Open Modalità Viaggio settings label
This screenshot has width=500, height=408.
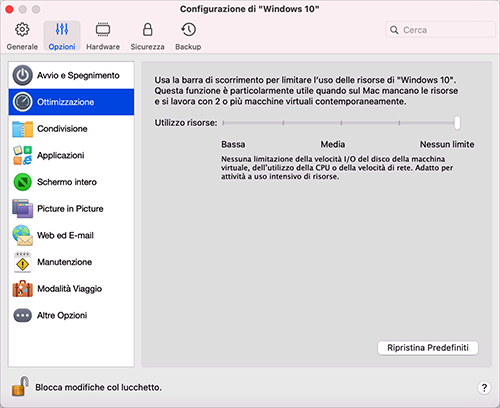pyautogui.click(x=69, y=289)
